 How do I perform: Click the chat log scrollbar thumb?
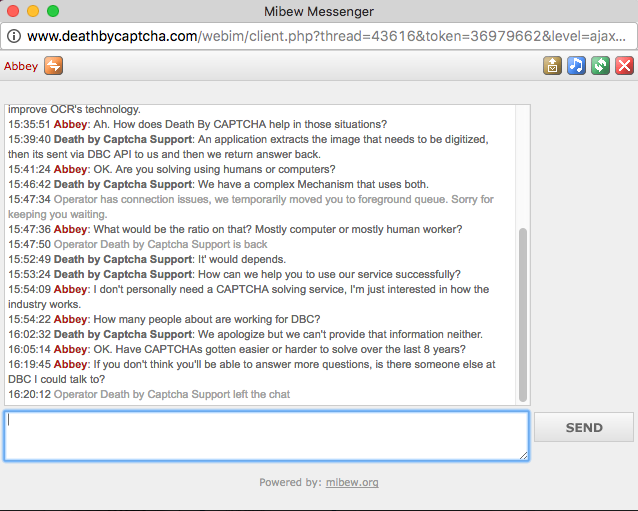[523, 315]
